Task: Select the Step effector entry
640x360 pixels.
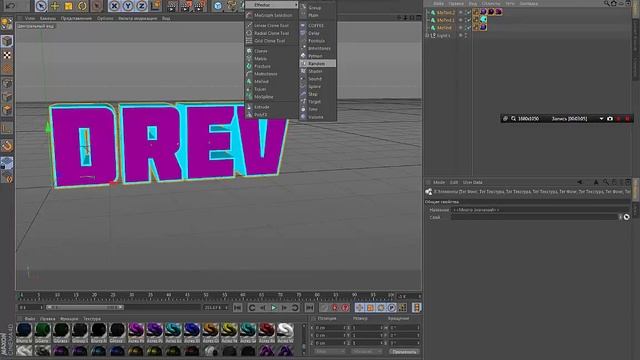Action: pyautogui.click(x=318, y=94)
